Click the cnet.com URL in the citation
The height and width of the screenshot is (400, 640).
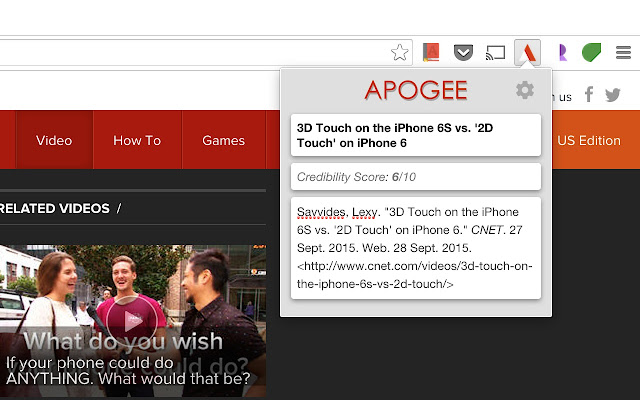click(x=415, y=275)
